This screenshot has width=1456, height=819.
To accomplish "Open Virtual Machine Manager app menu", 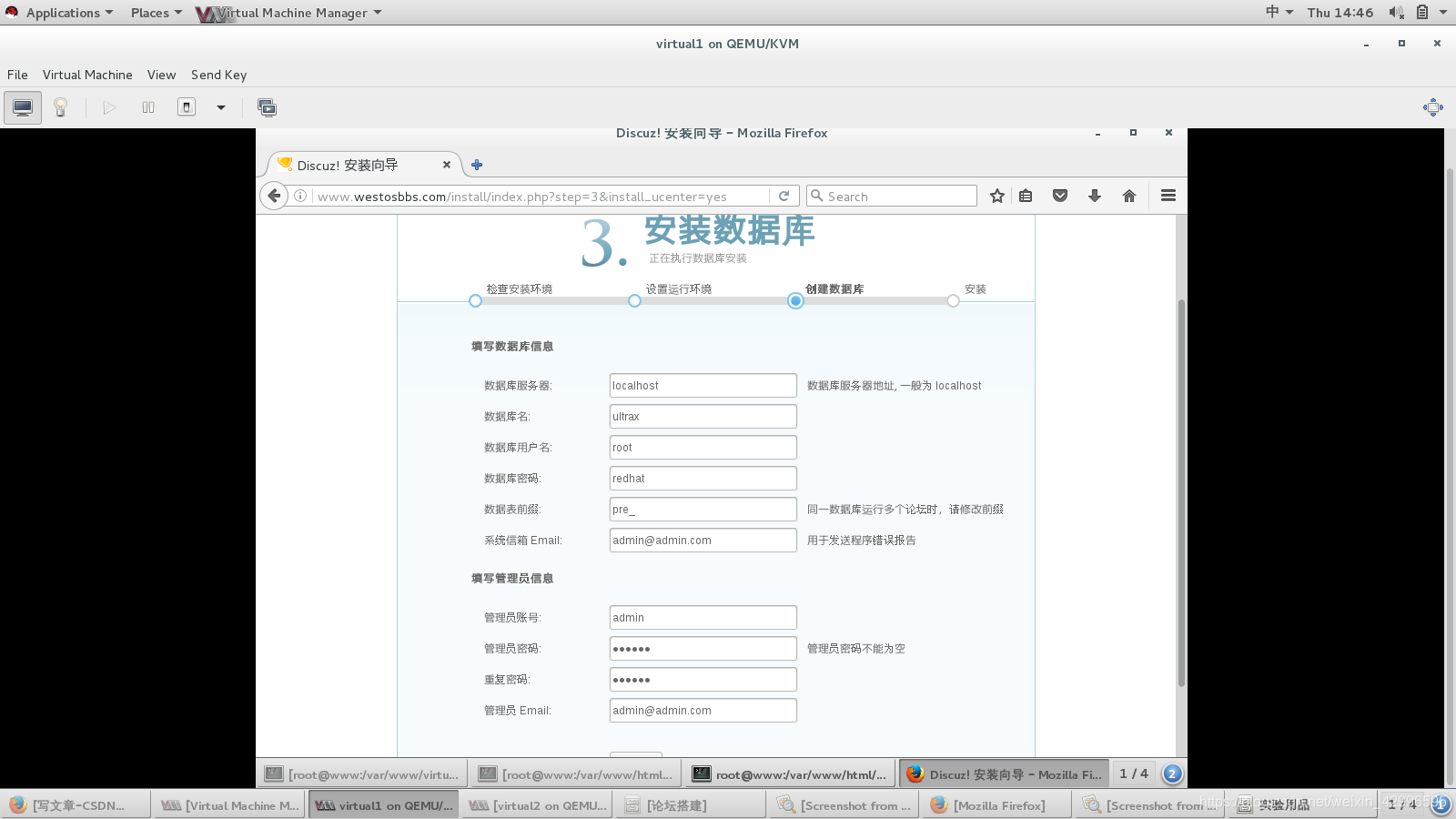I will click(x=289, y=13).
